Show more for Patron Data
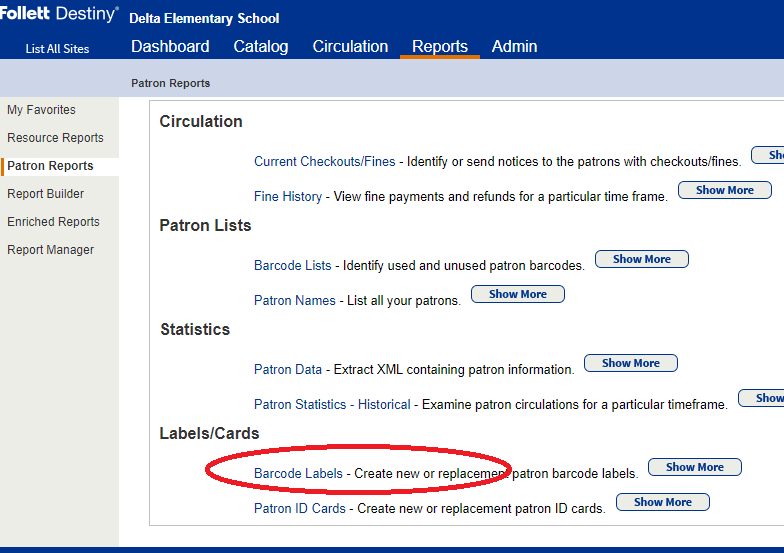 pyautogui.click(x=630, y=363)
